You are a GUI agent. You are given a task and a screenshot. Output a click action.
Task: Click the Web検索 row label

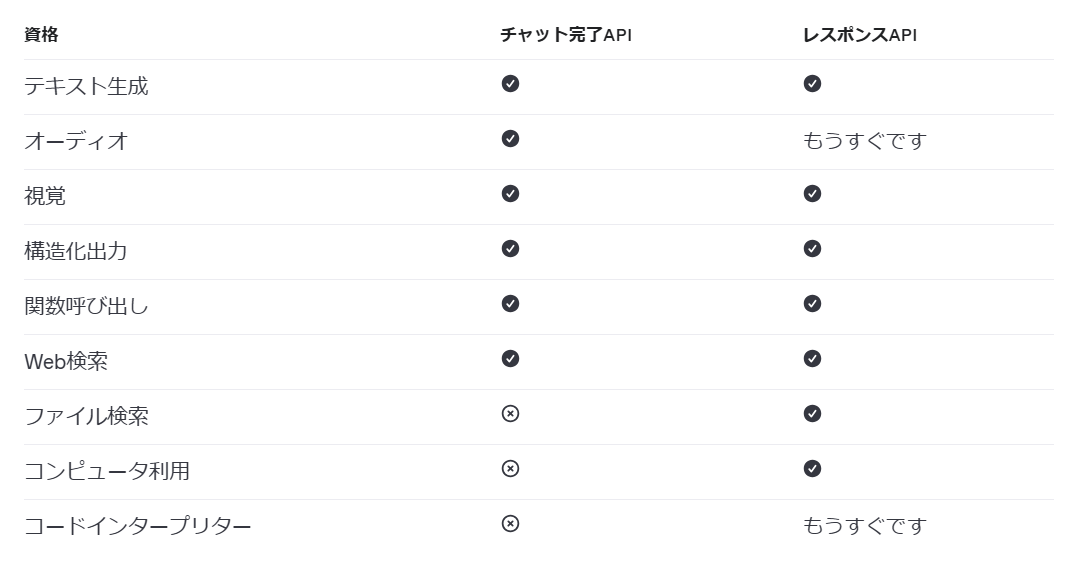pyautogui.click(x=66, y=361)
